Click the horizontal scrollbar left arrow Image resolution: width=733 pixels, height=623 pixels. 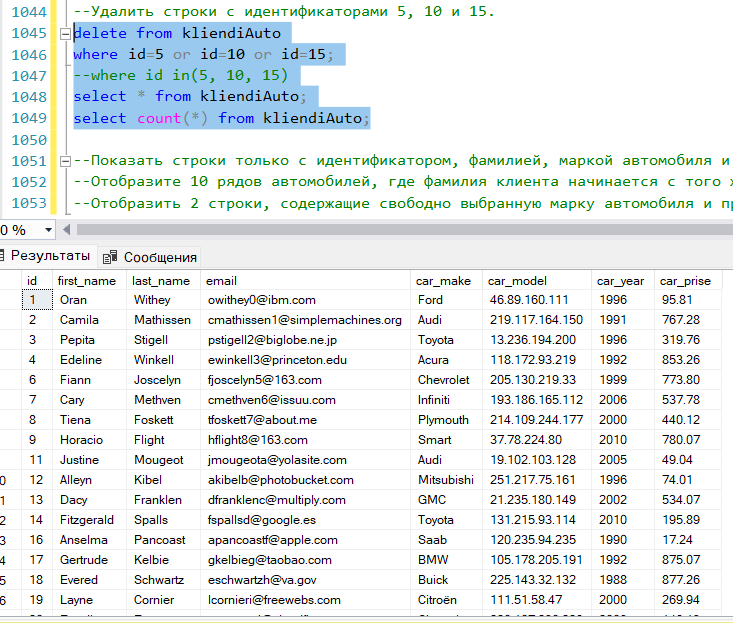coord(66,229)
